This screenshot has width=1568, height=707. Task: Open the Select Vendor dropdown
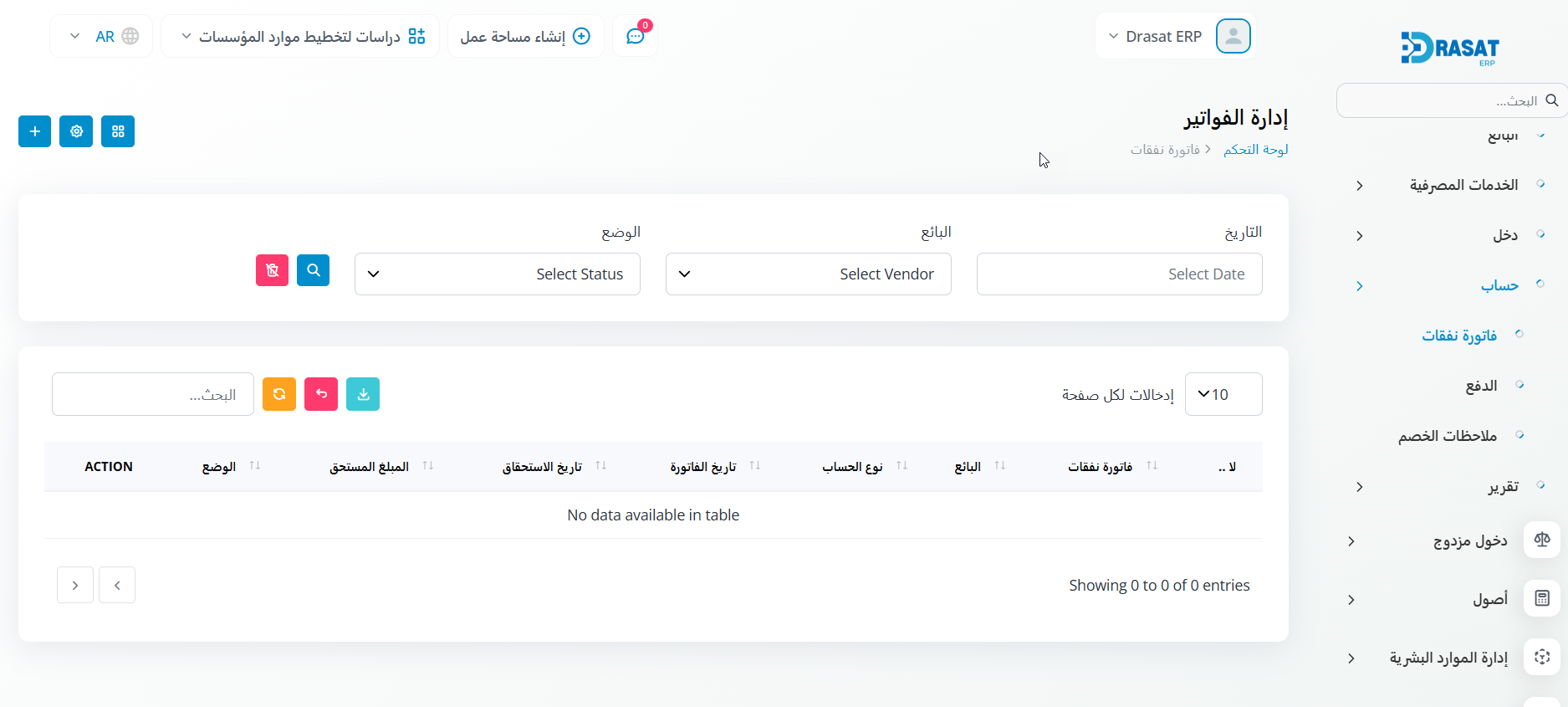(x=808, y=274)
